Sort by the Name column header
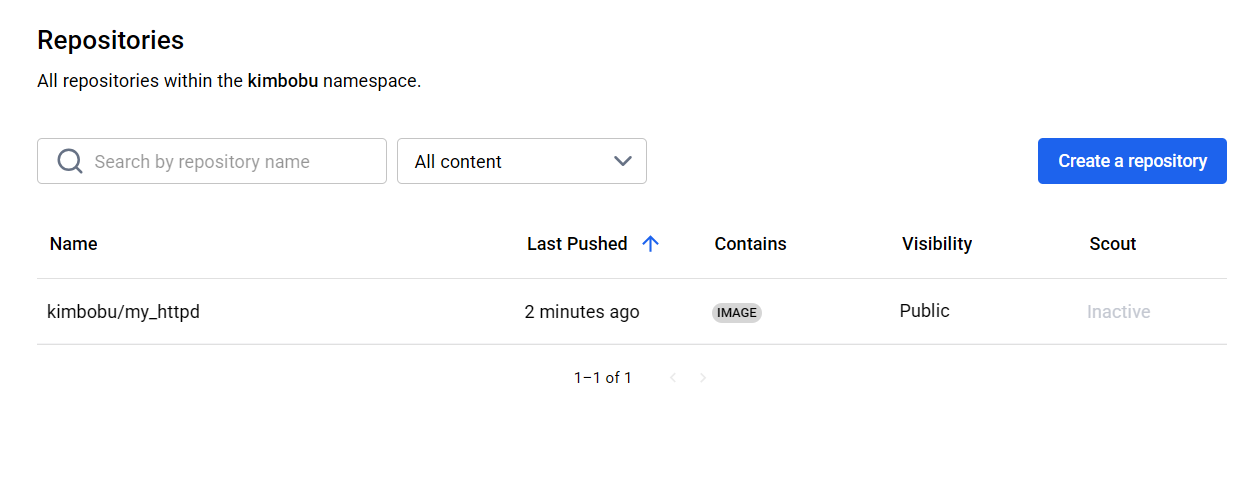The height and width of the screenshot is (503, 1242). coord(73,244)
